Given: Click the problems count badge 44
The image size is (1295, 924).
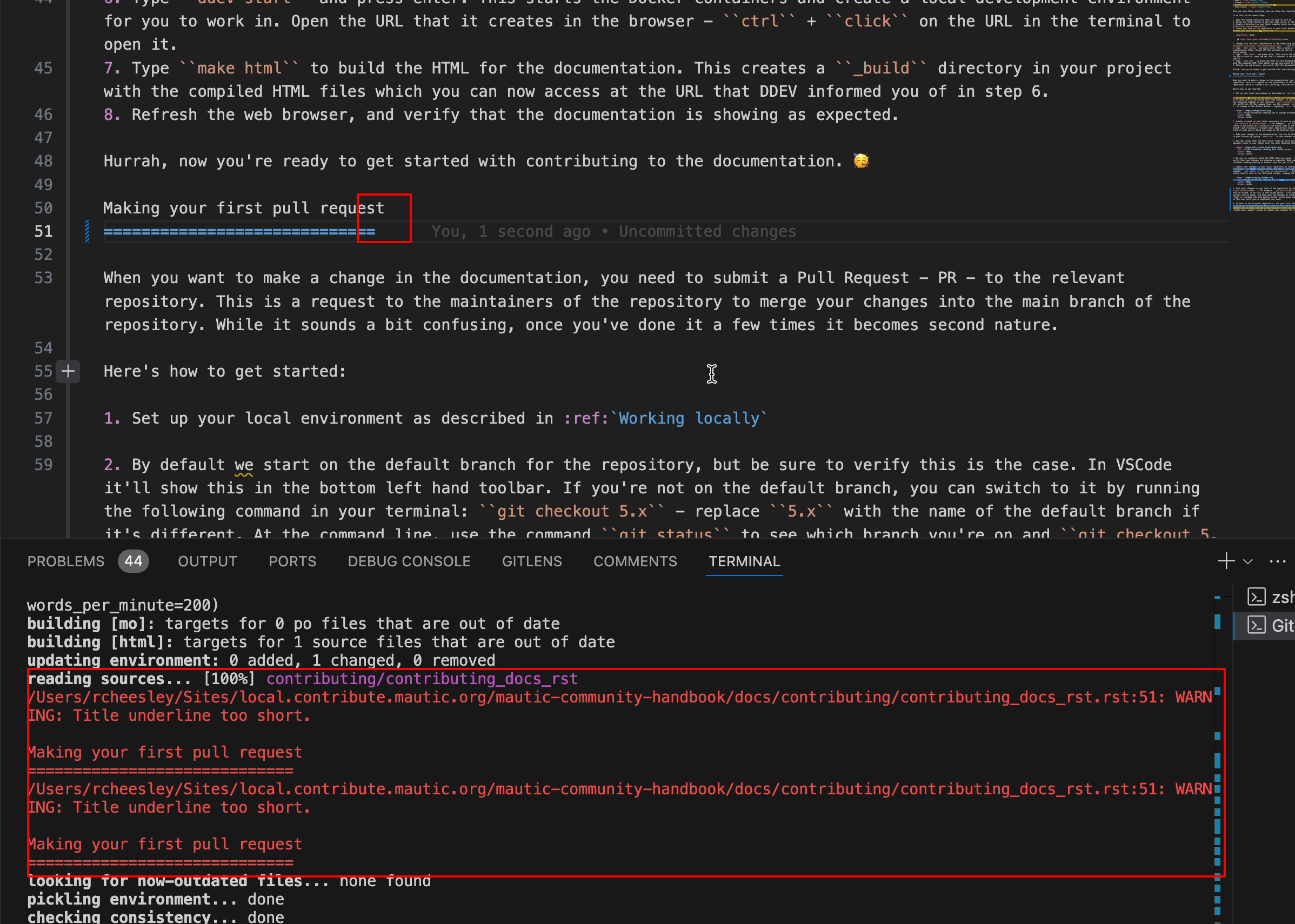Looking at the screenshot, I should pos(133,561).
